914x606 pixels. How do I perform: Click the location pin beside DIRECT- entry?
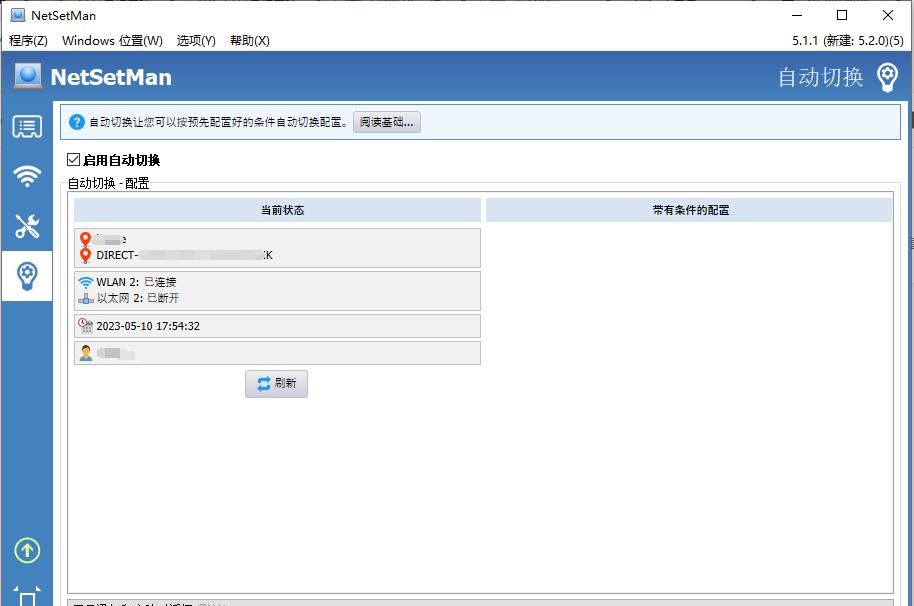point(86,255)
